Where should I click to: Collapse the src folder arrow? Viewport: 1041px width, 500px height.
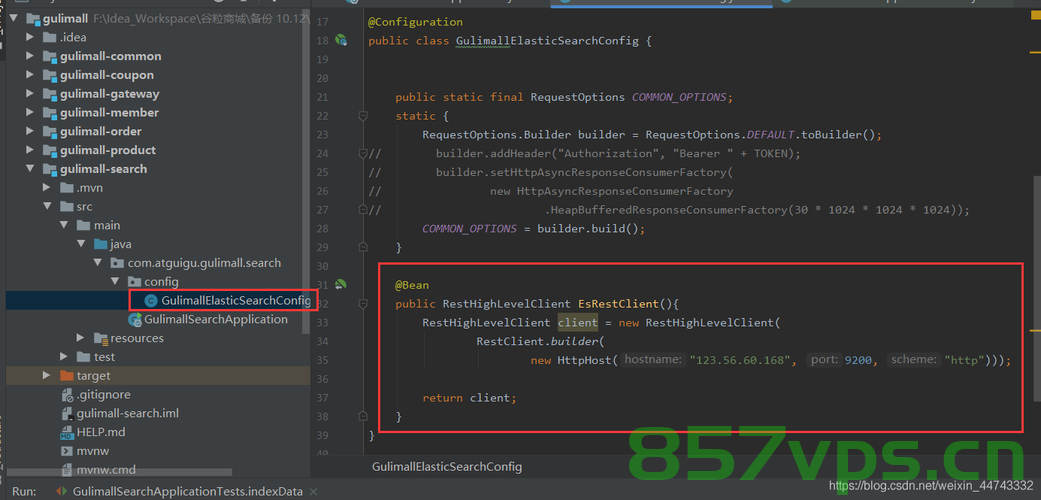click(x=47, y=207)
